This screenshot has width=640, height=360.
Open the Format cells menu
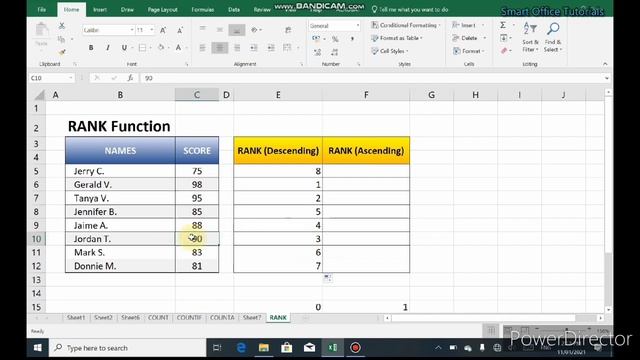[x=469, y=51]
